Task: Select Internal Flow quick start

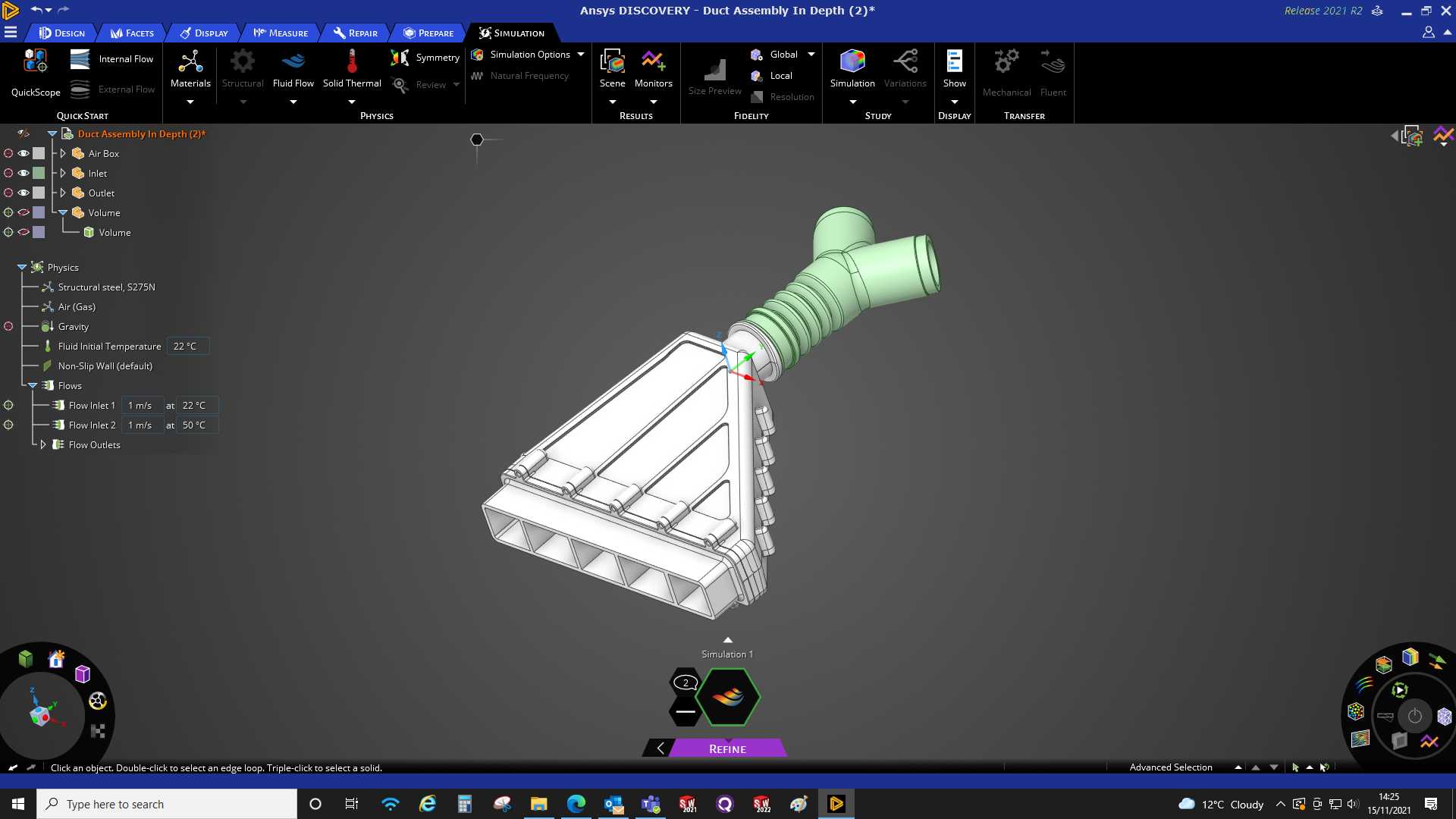Action: point(111,59)
